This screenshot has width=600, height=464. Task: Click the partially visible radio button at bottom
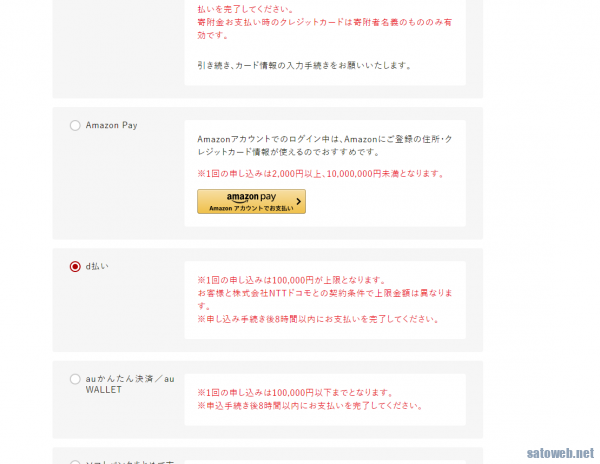(x=75, y=462)
